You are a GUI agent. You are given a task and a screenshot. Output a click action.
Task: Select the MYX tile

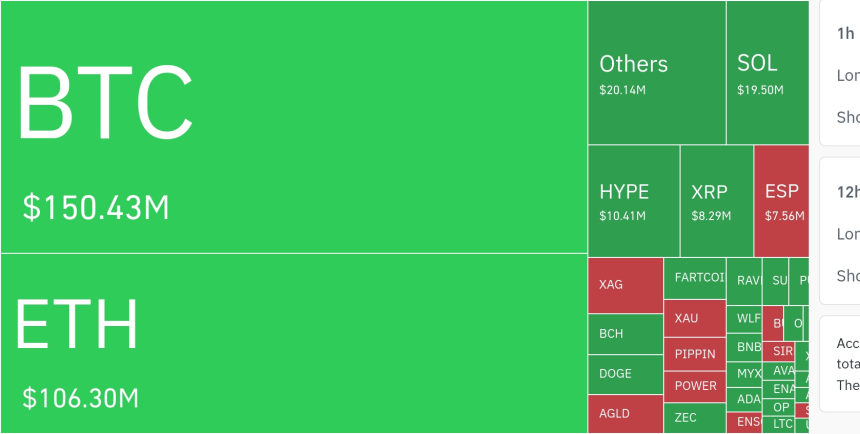pos(748,373)
